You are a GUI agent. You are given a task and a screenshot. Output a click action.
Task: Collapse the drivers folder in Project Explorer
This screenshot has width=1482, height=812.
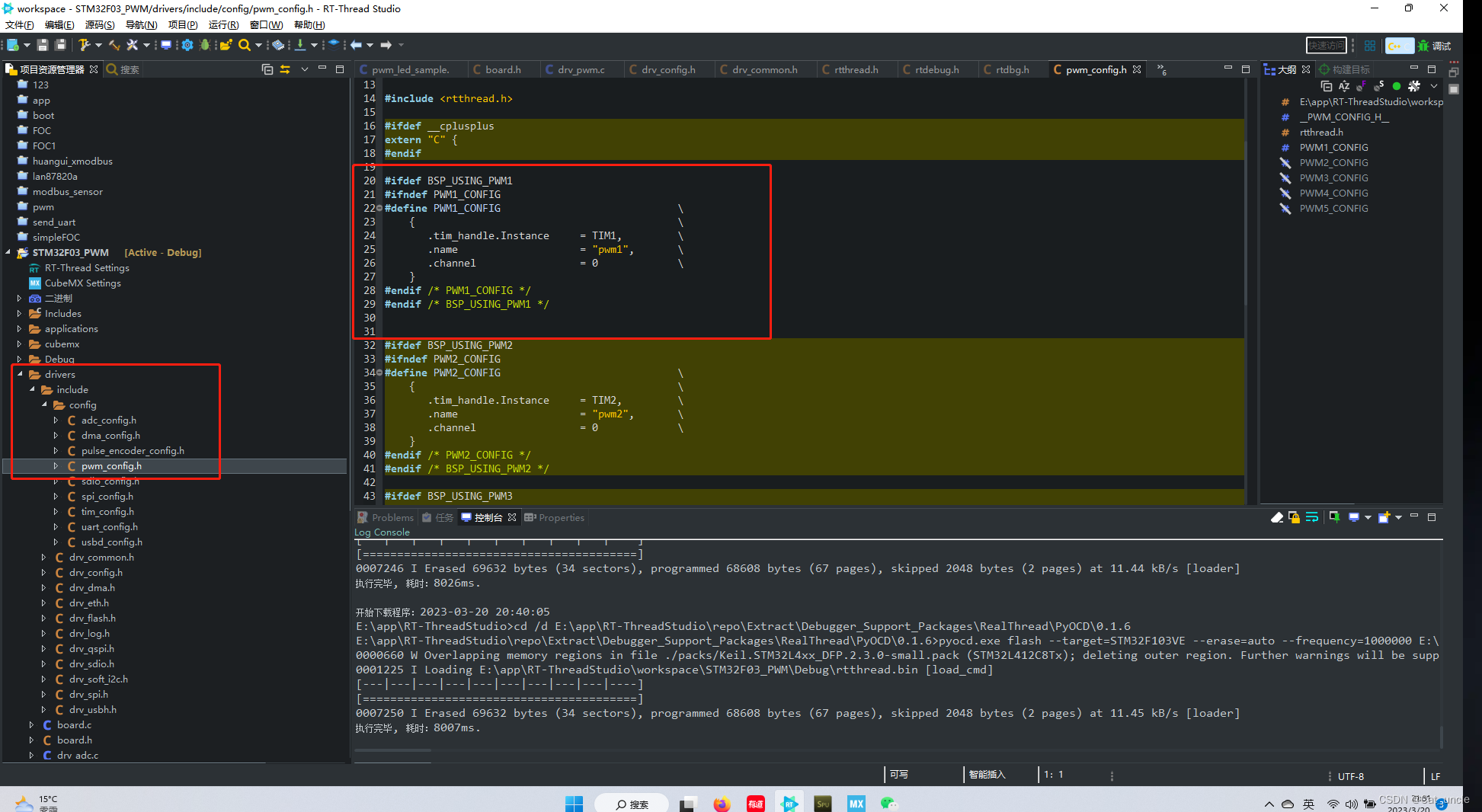20,374
